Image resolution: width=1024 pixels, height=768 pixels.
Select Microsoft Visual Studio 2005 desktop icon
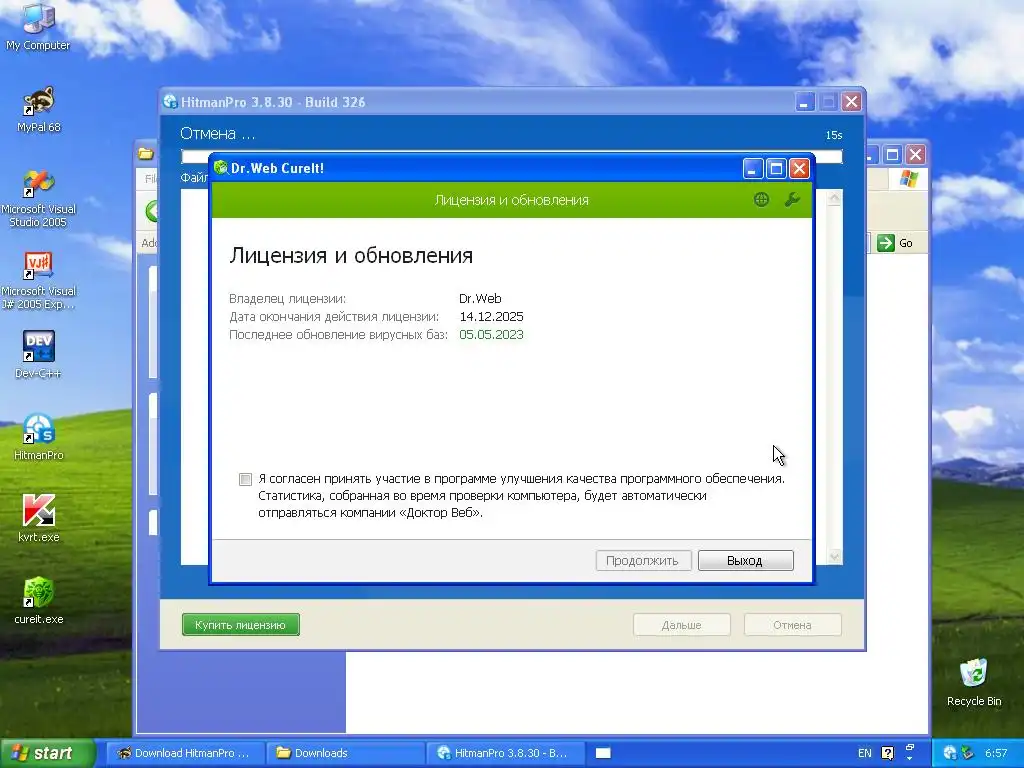(38, 198)
